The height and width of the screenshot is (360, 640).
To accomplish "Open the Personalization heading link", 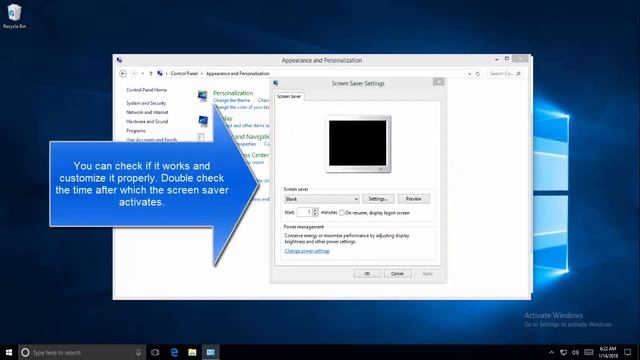I will pyautogui.click(x=233, y=93).
